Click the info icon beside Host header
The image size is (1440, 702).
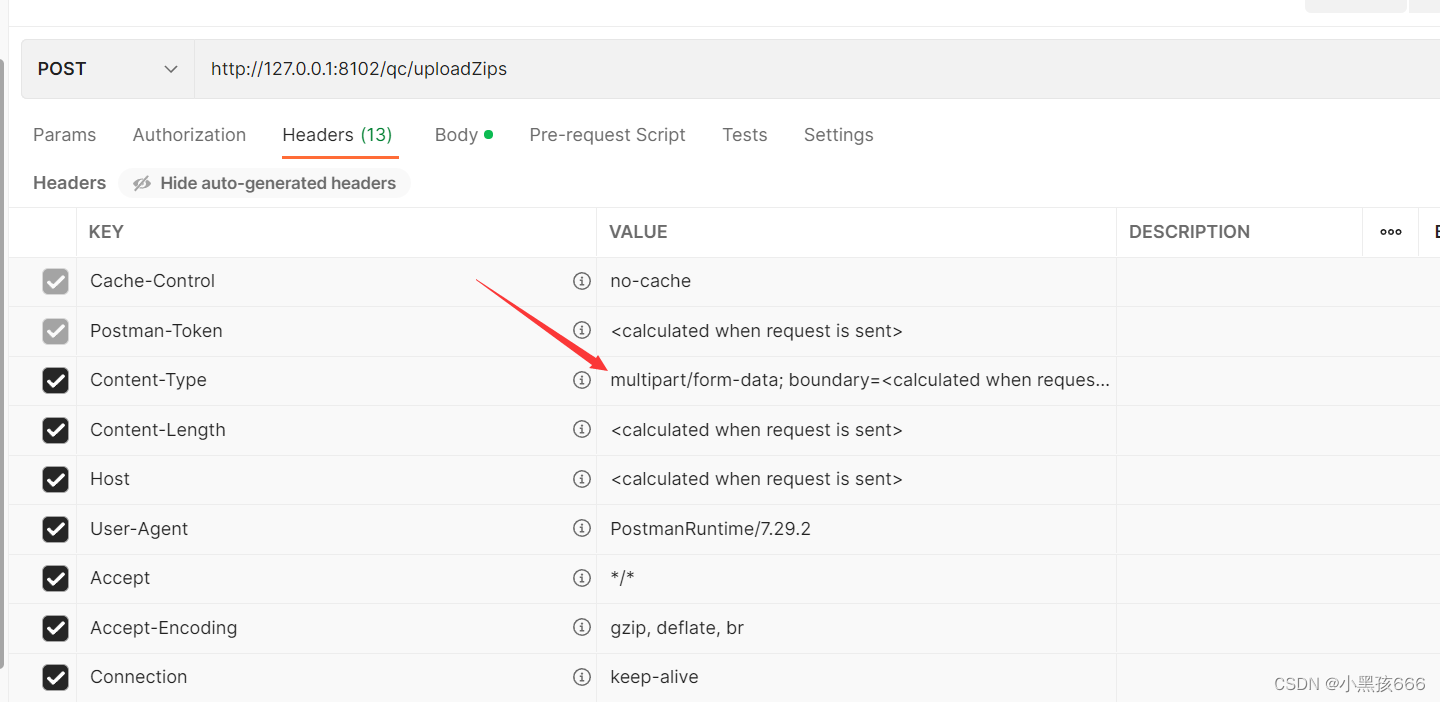582,479
